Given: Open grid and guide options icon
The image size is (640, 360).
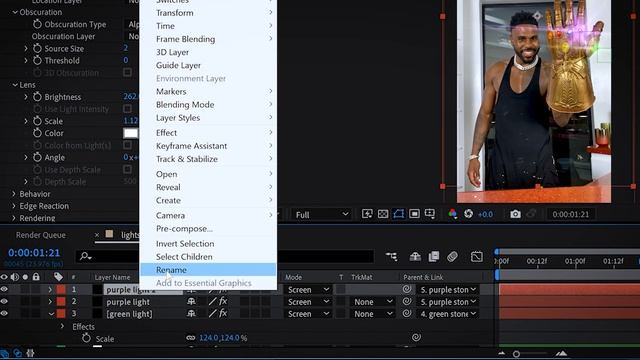Looking at the screenshot, I should (430, 214).
